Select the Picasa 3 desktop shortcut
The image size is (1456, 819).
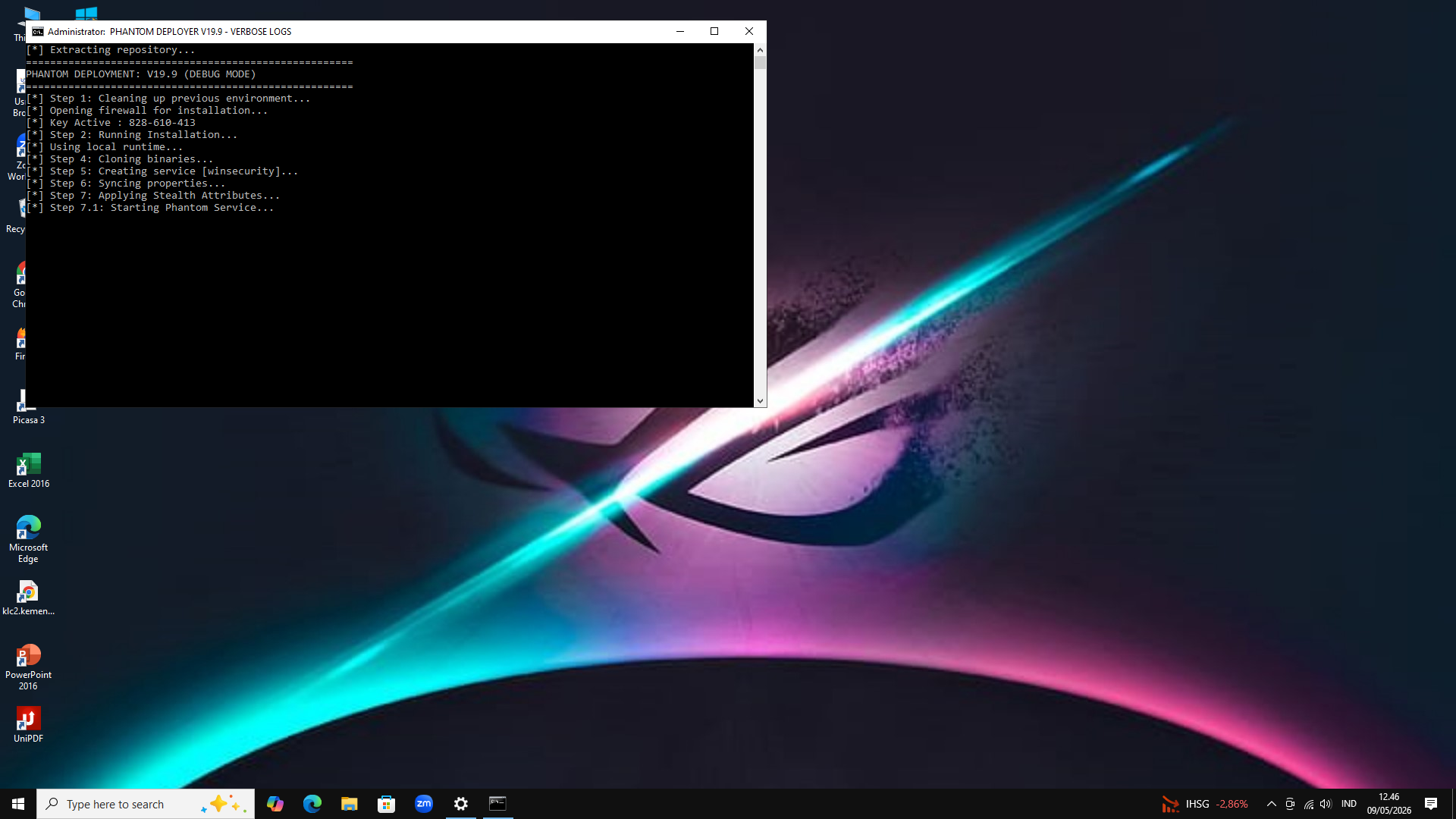pos(29,407)
